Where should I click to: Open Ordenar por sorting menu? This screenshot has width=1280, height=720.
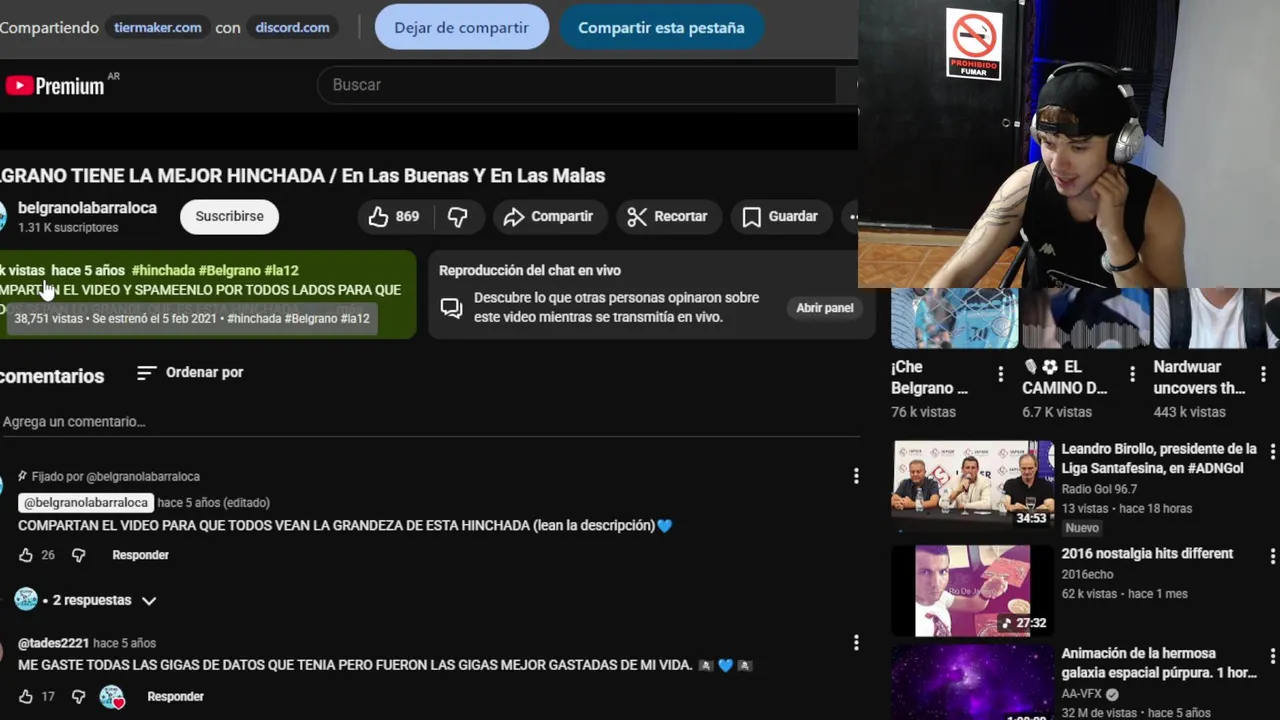coord(190,372)
